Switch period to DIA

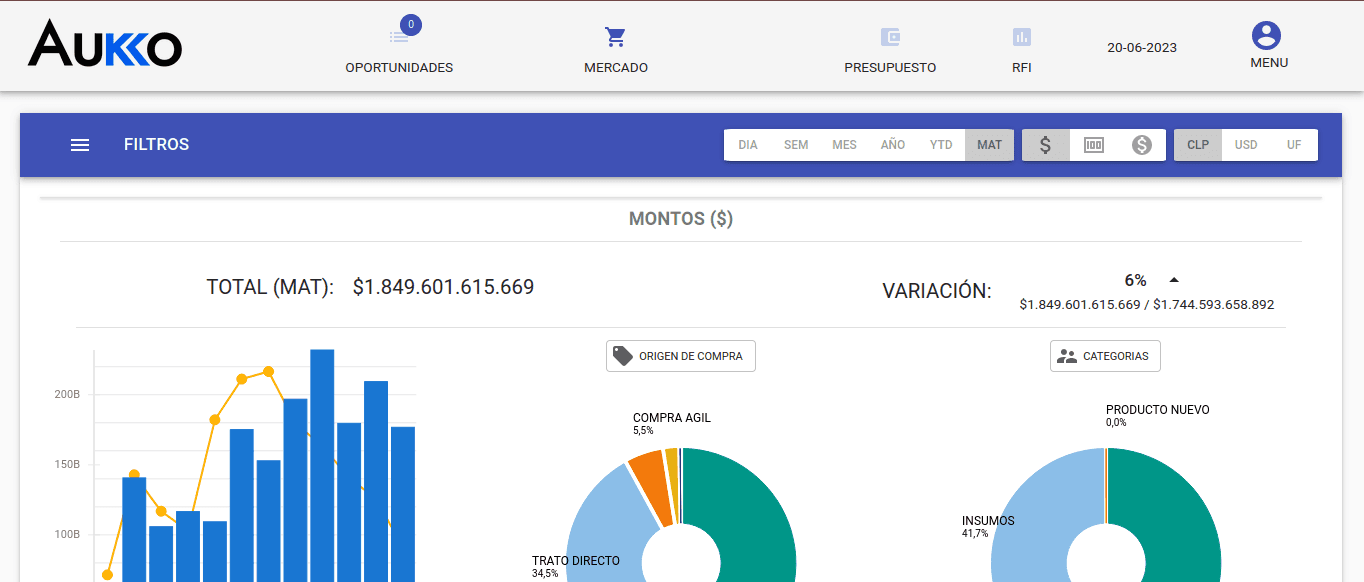pos(748,145)
